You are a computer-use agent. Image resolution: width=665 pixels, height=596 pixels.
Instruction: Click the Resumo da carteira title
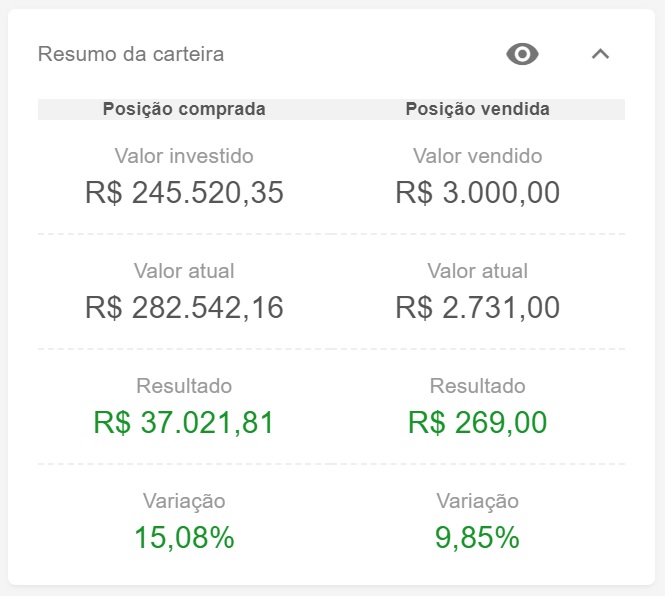(x=131, y=54)
